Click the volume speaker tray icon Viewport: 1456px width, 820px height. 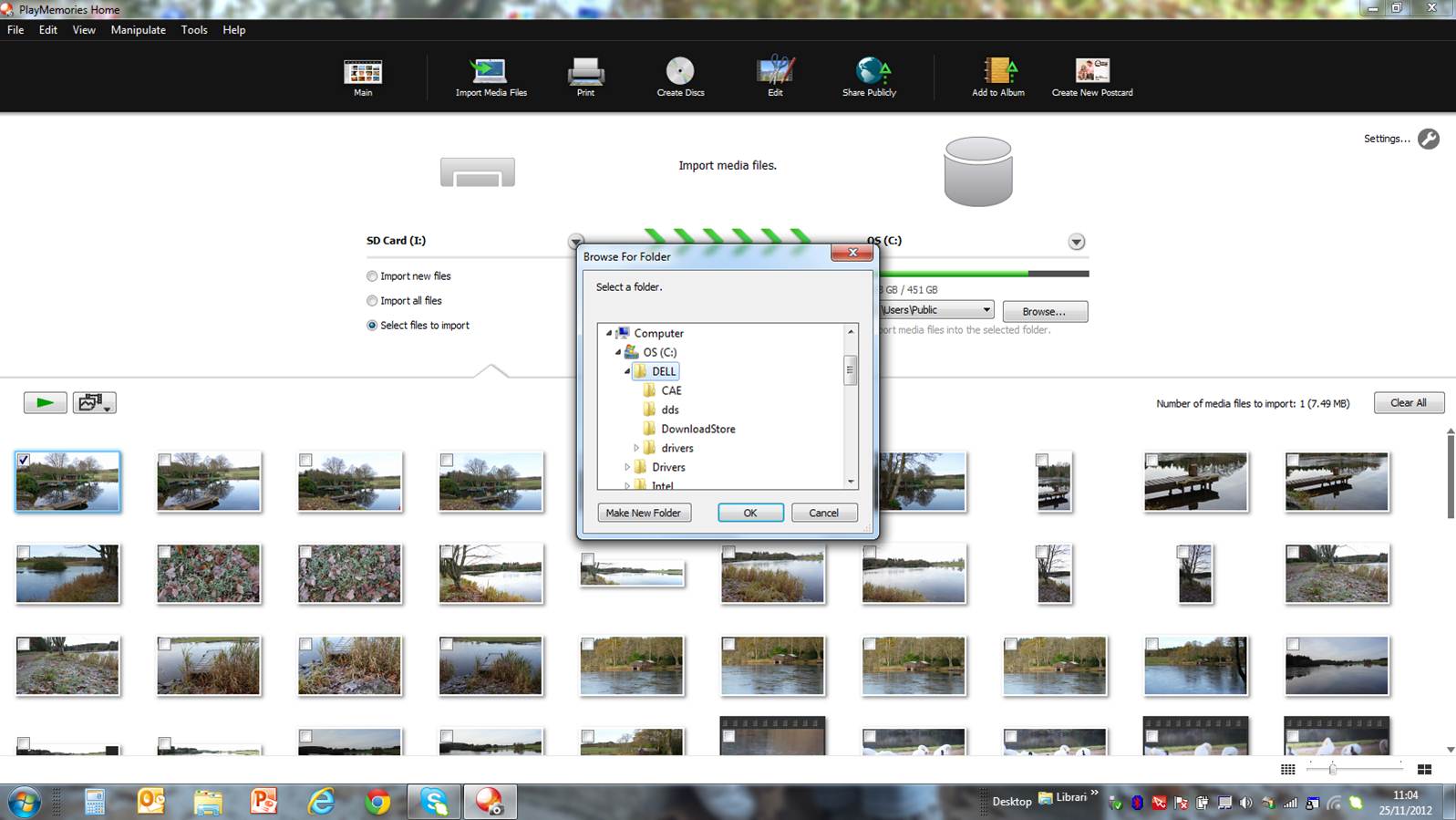point(1245,803)
